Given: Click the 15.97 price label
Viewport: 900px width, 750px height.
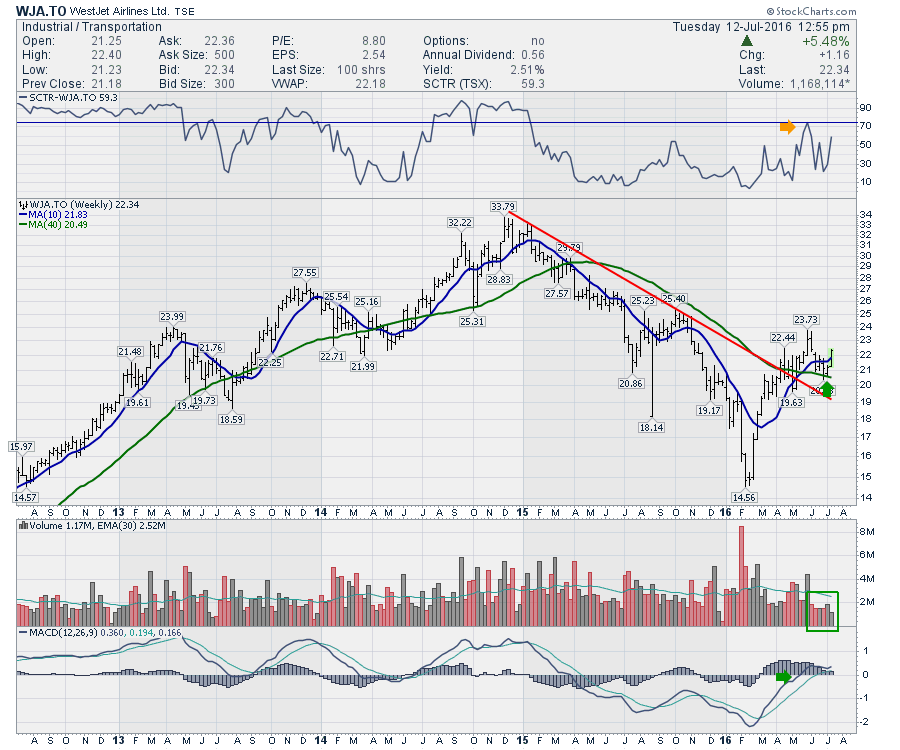Looking at the screenshot, I should pos(21,446).
